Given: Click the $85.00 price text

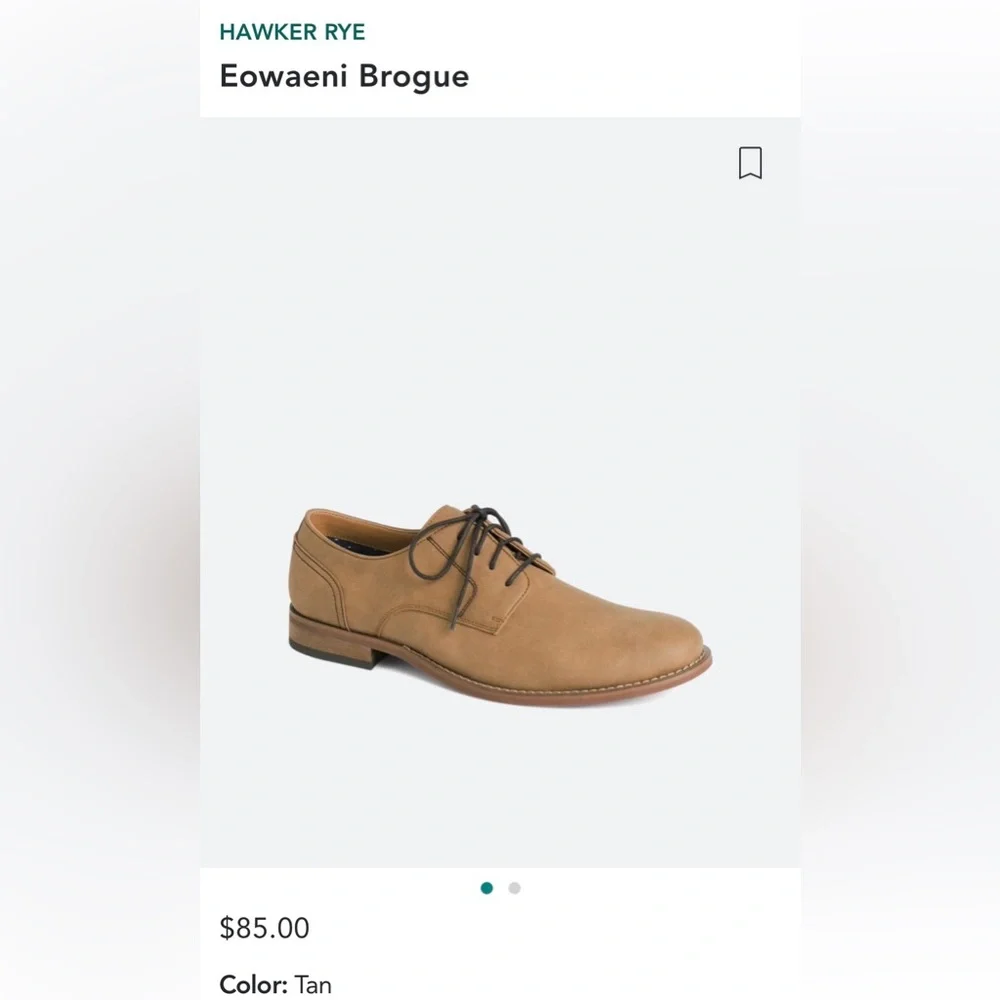Looking at the screenshot, I should pyautogui.click(x=264, y=928).
